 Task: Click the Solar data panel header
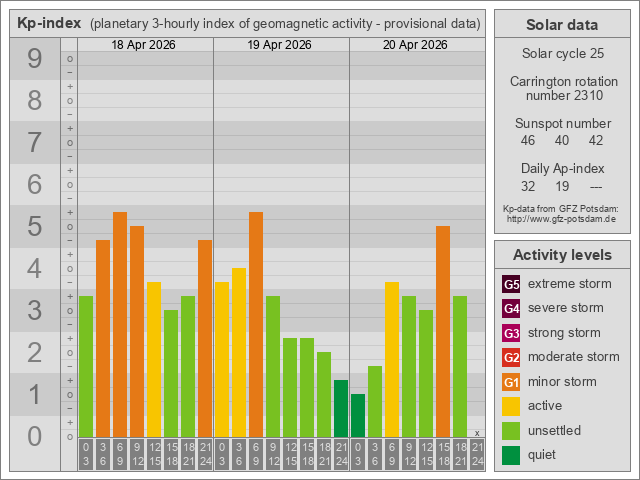coord(561,25)
